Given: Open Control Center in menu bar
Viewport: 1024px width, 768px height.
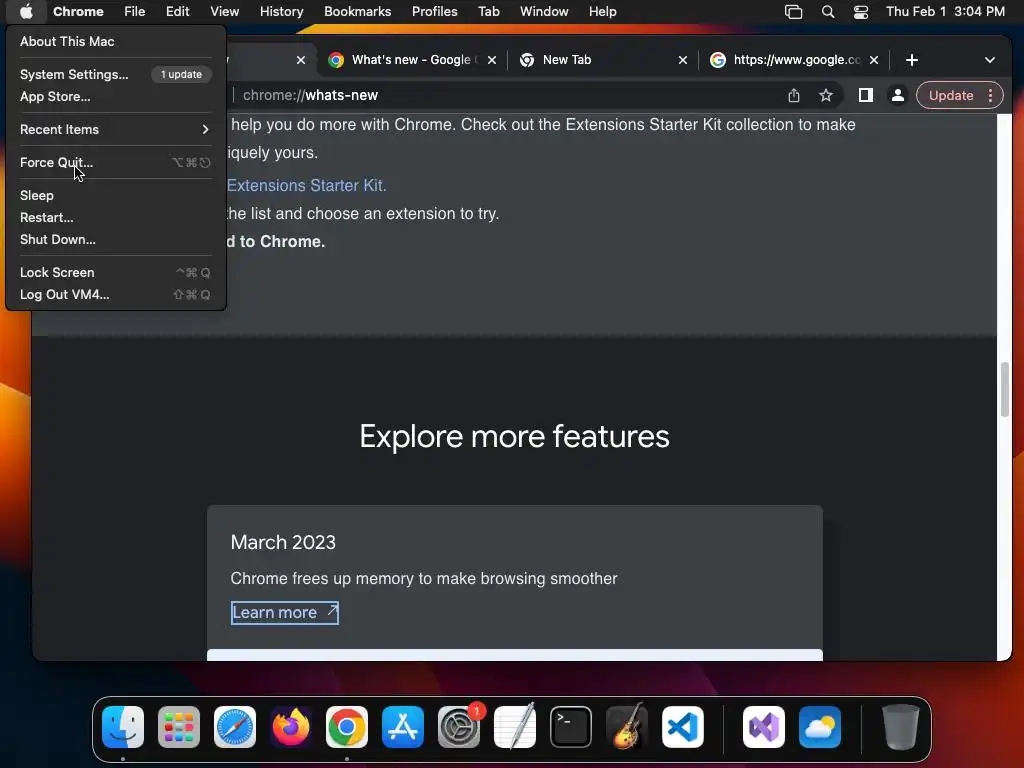Looking at the screenshot, I should (861, 12).
